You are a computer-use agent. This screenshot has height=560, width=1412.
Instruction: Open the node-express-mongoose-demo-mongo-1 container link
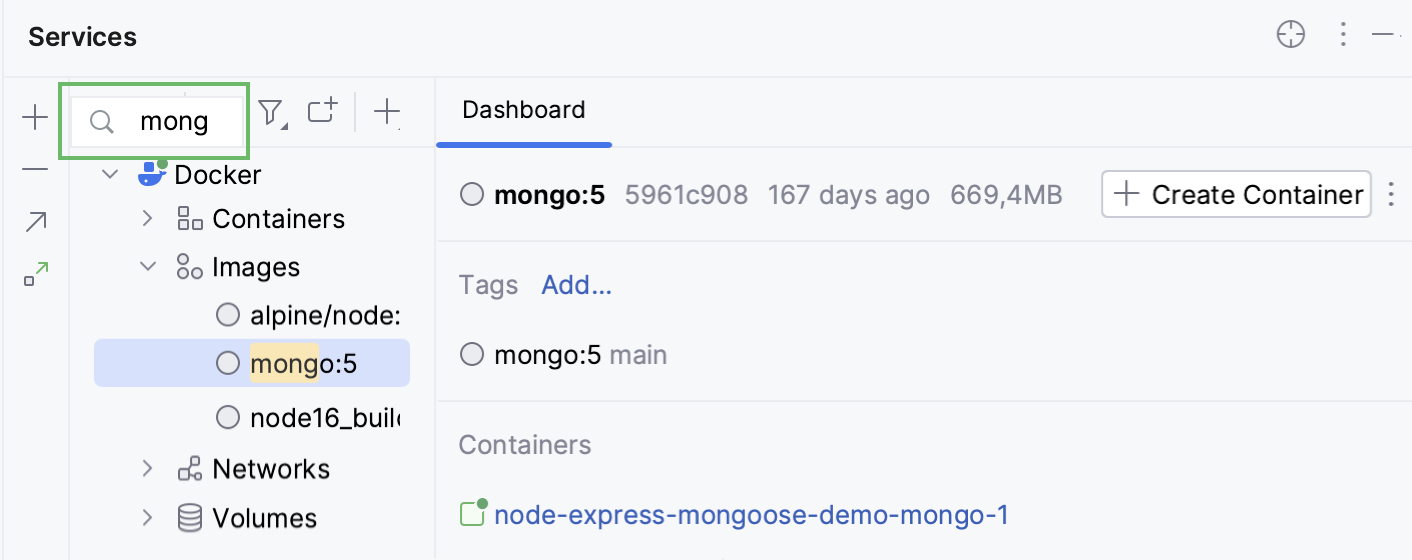point(751,515)
